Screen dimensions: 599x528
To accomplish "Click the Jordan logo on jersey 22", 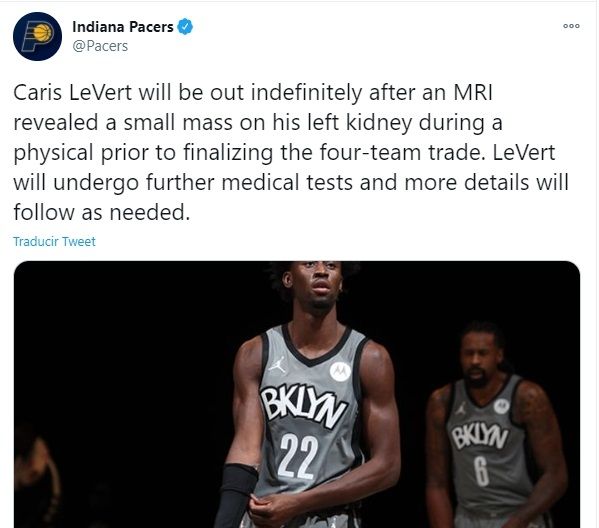I will tap(278, 364).
